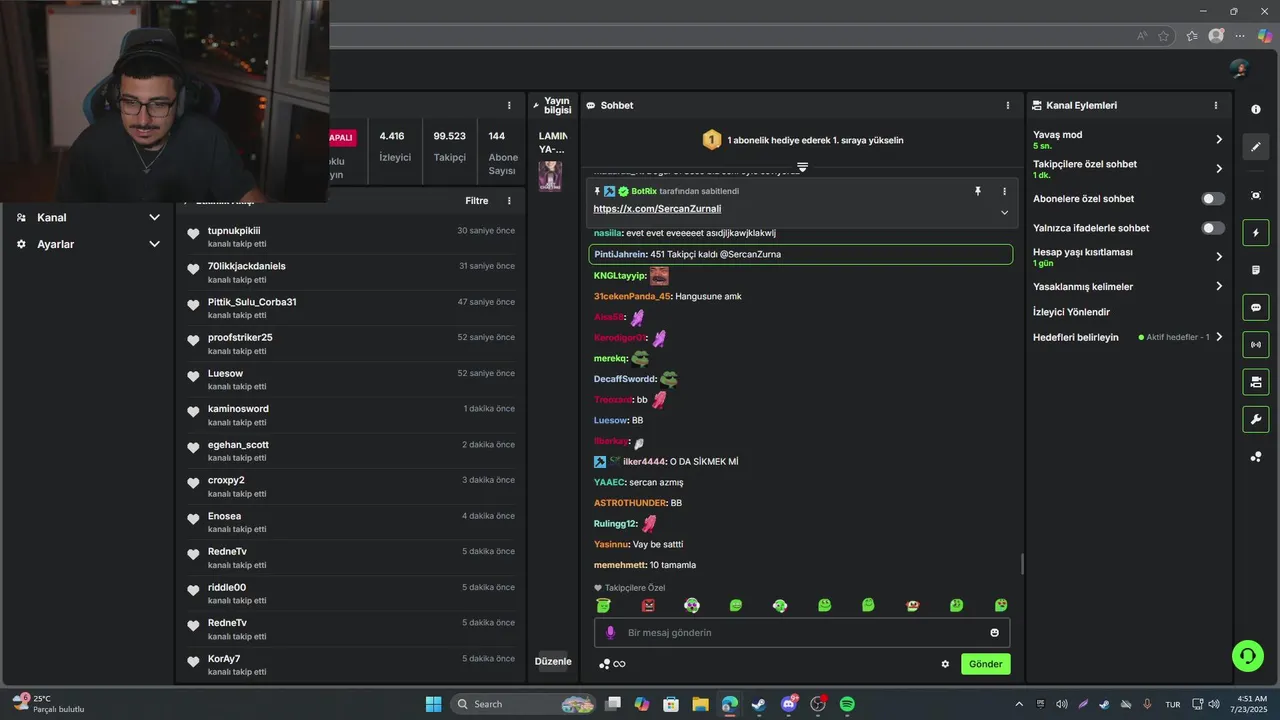Click username iiker4444 in chat

(x=644, y=462)
